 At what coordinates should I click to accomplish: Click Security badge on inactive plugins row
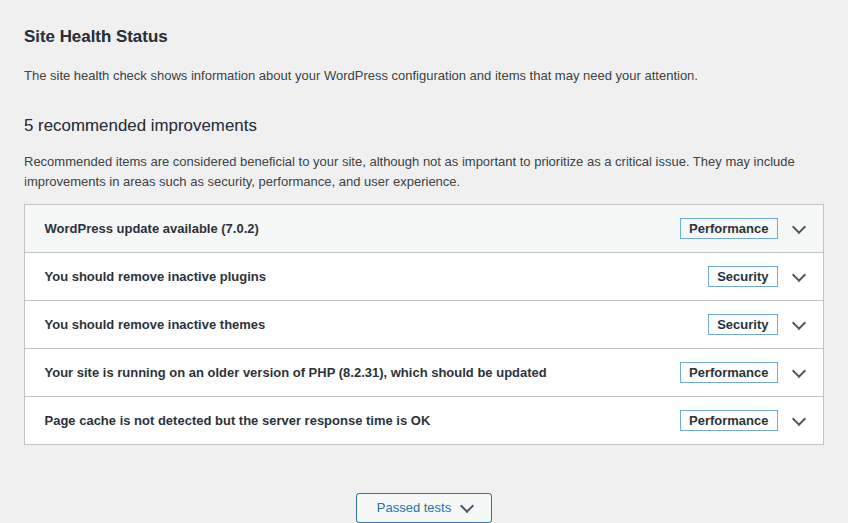(x=743, y=276)
